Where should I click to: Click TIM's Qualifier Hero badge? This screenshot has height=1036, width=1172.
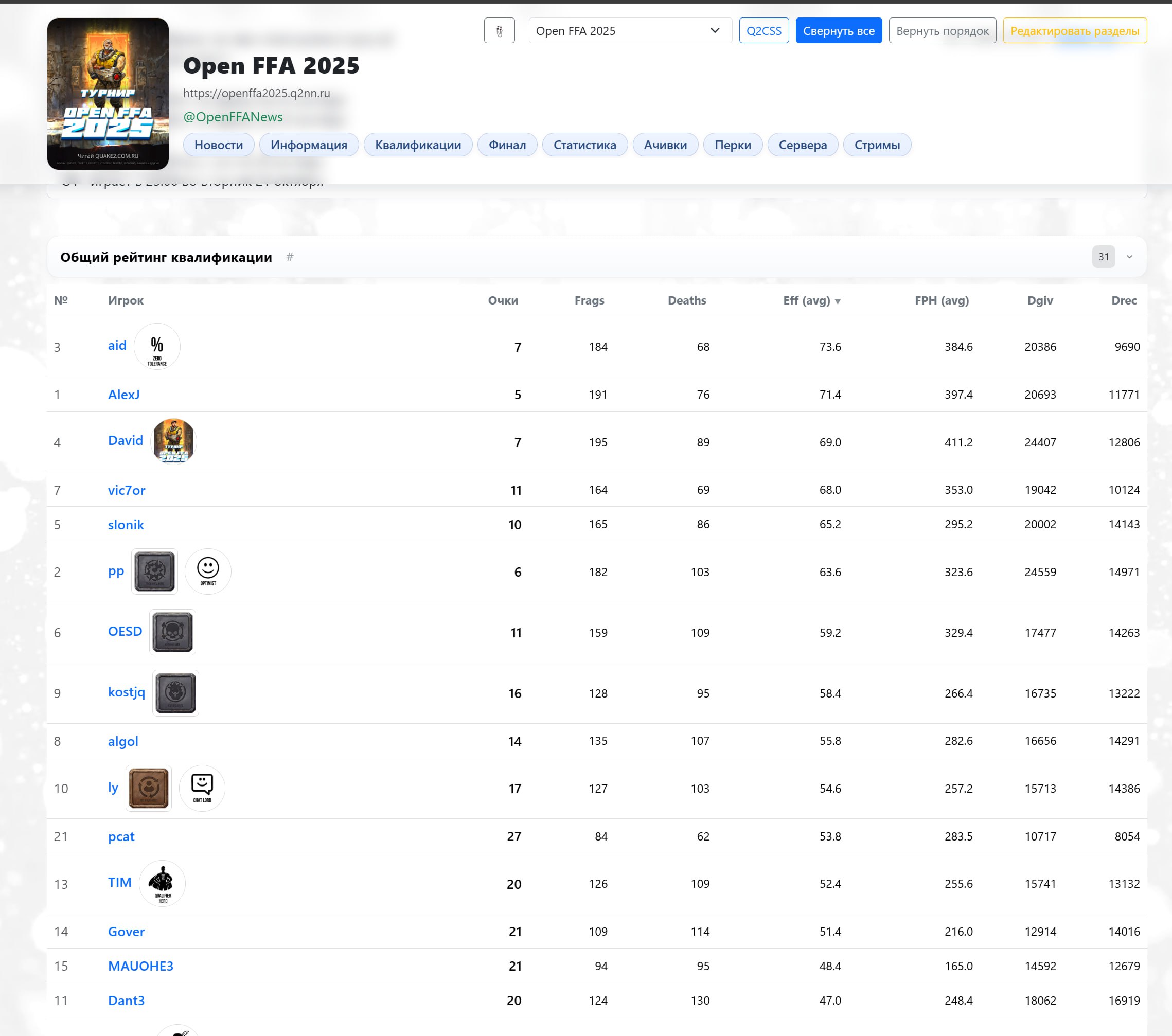point(162,884)
